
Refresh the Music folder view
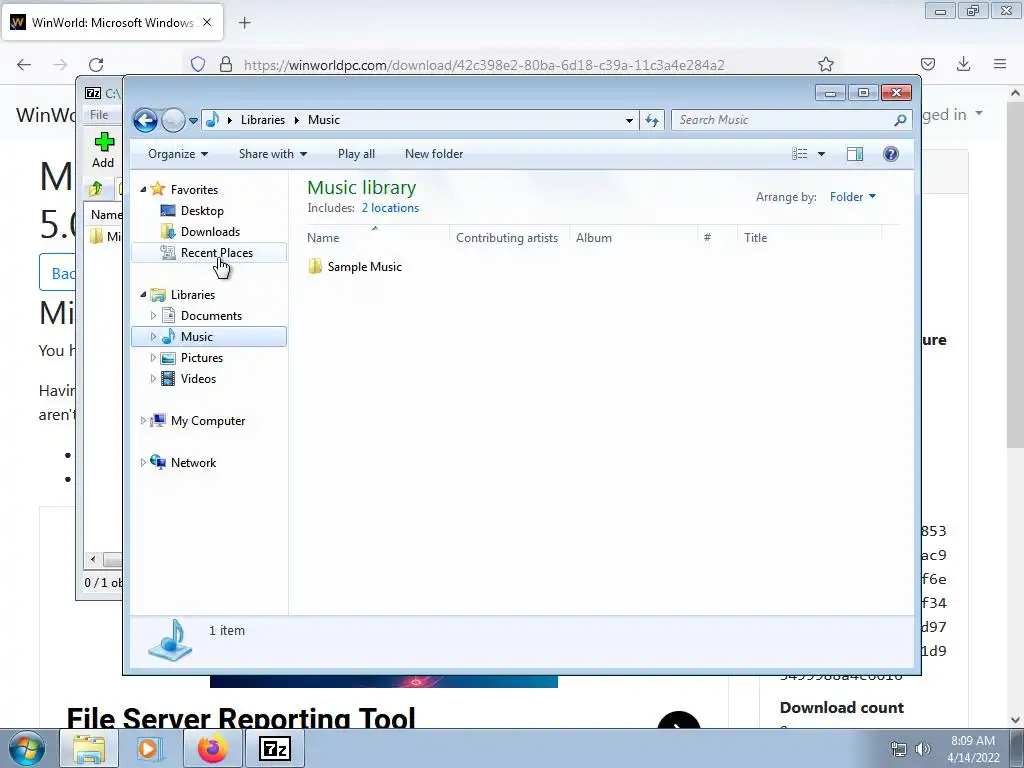click(652, 120)
